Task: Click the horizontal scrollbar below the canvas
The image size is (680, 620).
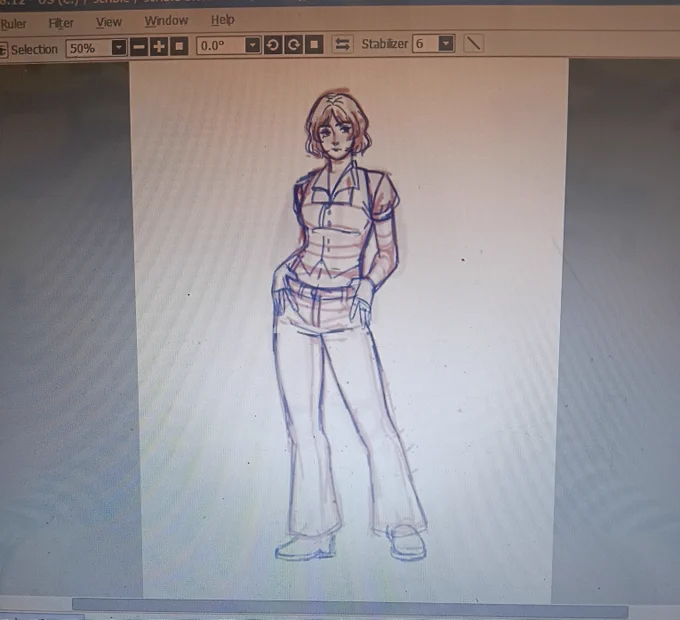Action: click(350, 607)
